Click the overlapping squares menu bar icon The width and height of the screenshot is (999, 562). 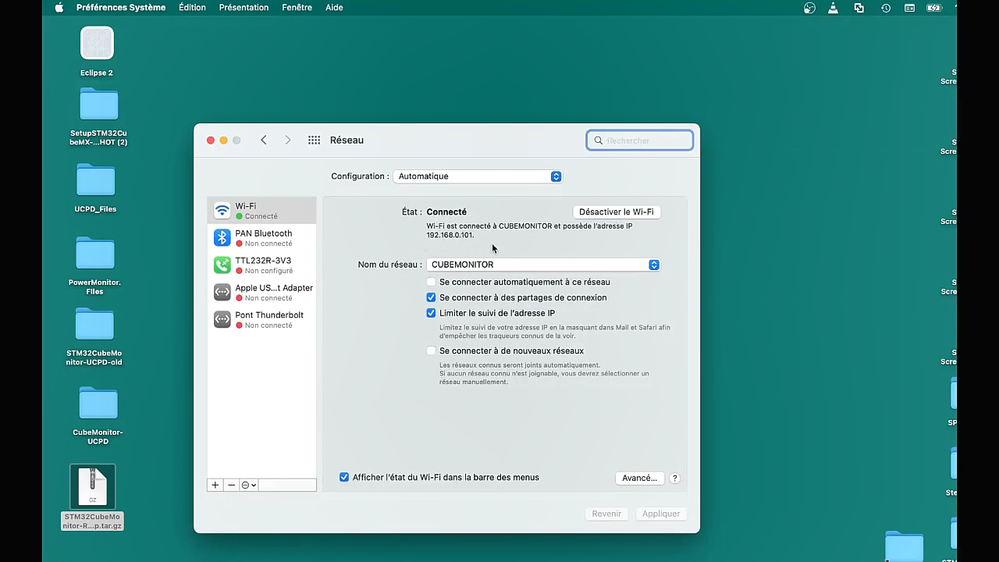(x=859, y=8)
